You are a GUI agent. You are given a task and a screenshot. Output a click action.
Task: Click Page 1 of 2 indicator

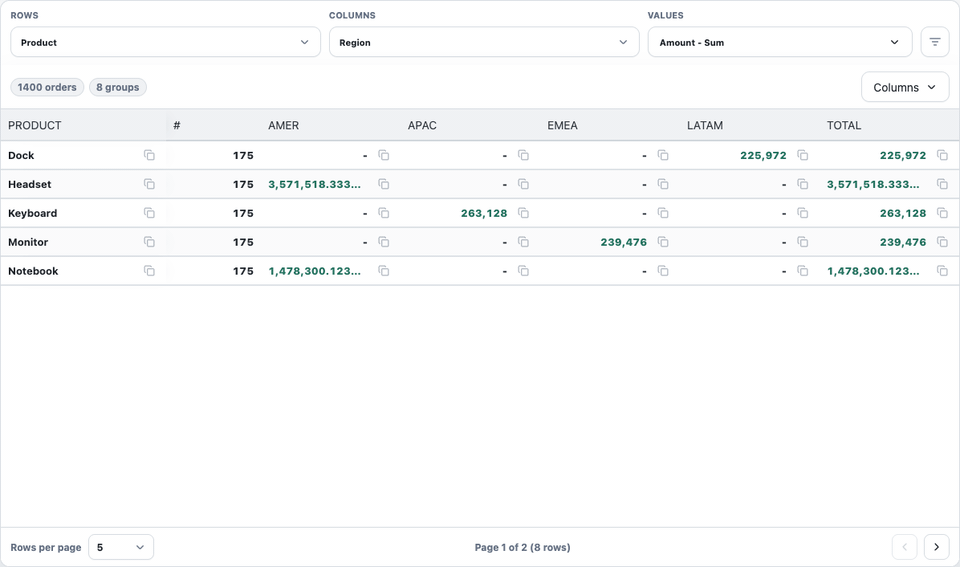(522, 547)
